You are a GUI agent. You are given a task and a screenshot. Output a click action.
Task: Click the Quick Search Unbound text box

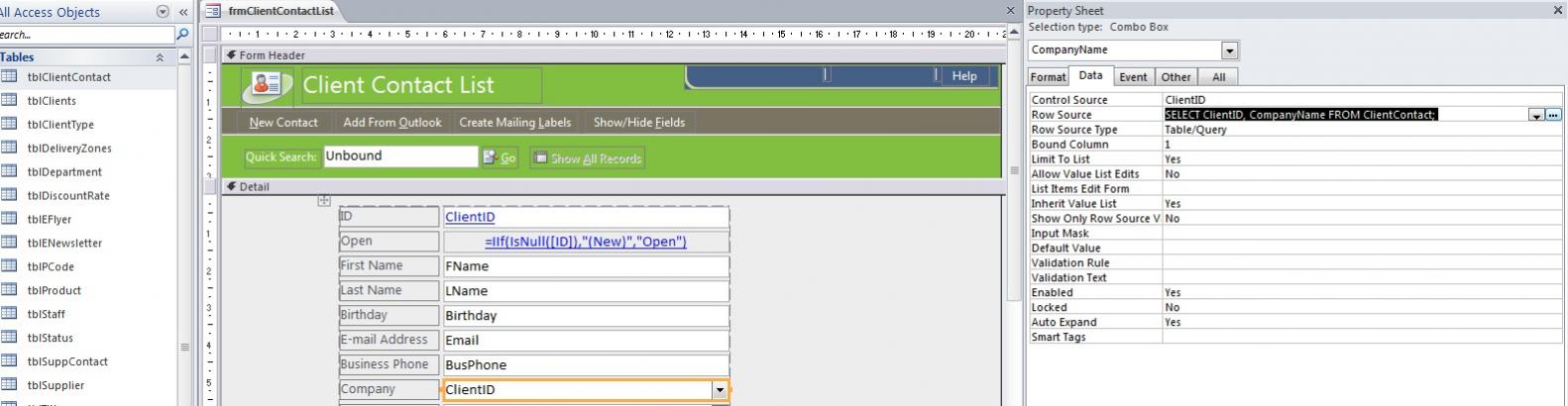[400, 156]
